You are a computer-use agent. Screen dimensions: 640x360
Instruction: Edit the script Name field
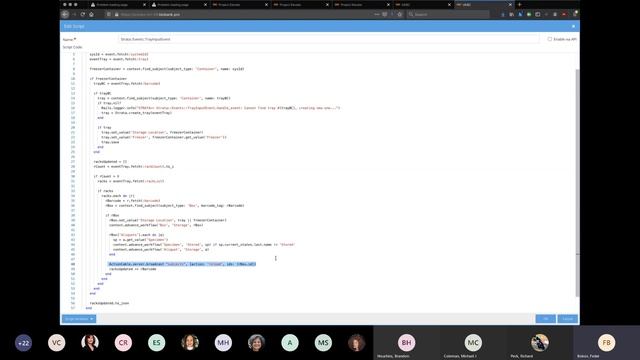329,39
